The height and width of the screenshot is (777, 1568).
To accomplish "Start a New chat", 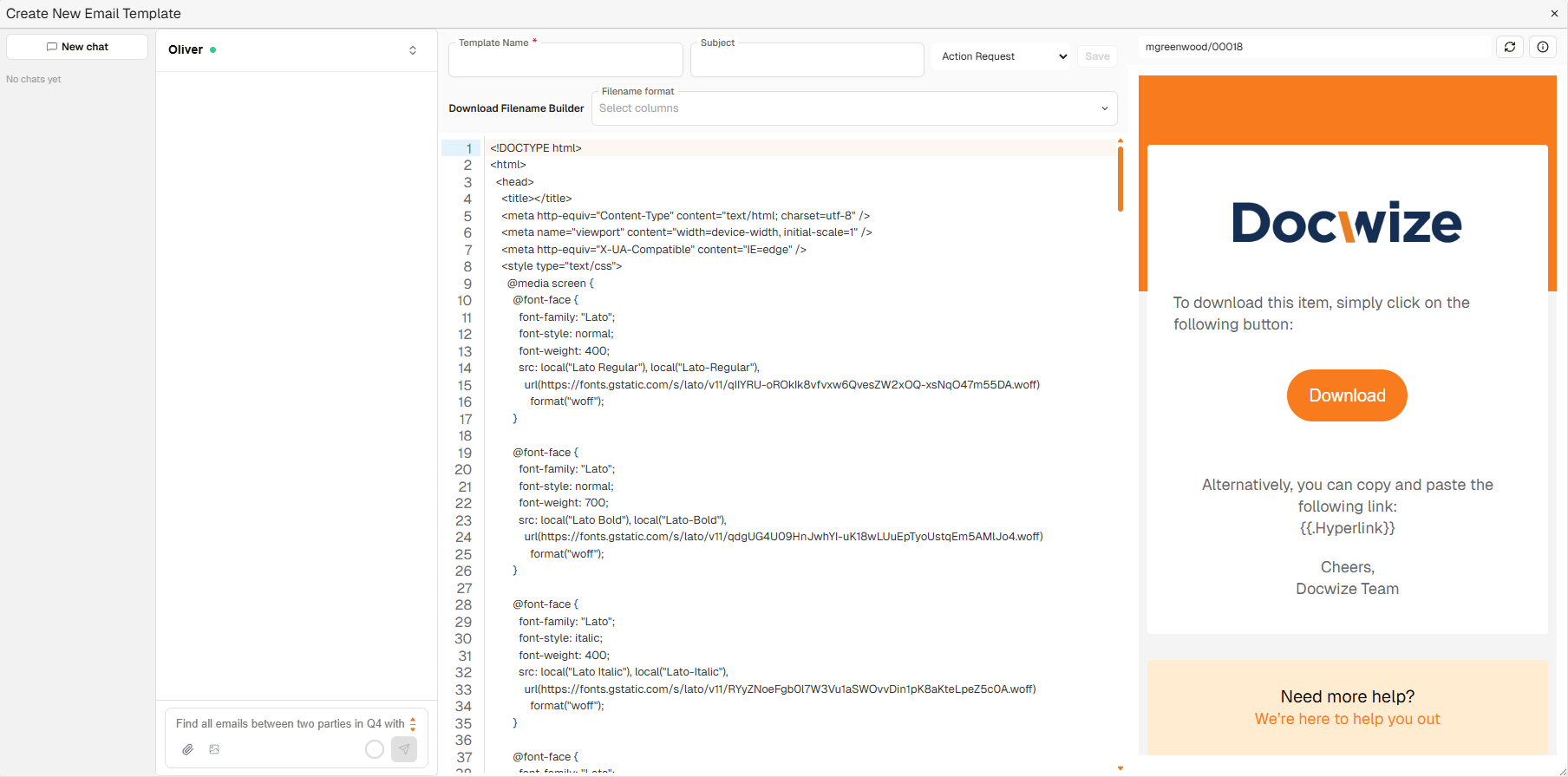I will tap(77, 47).
